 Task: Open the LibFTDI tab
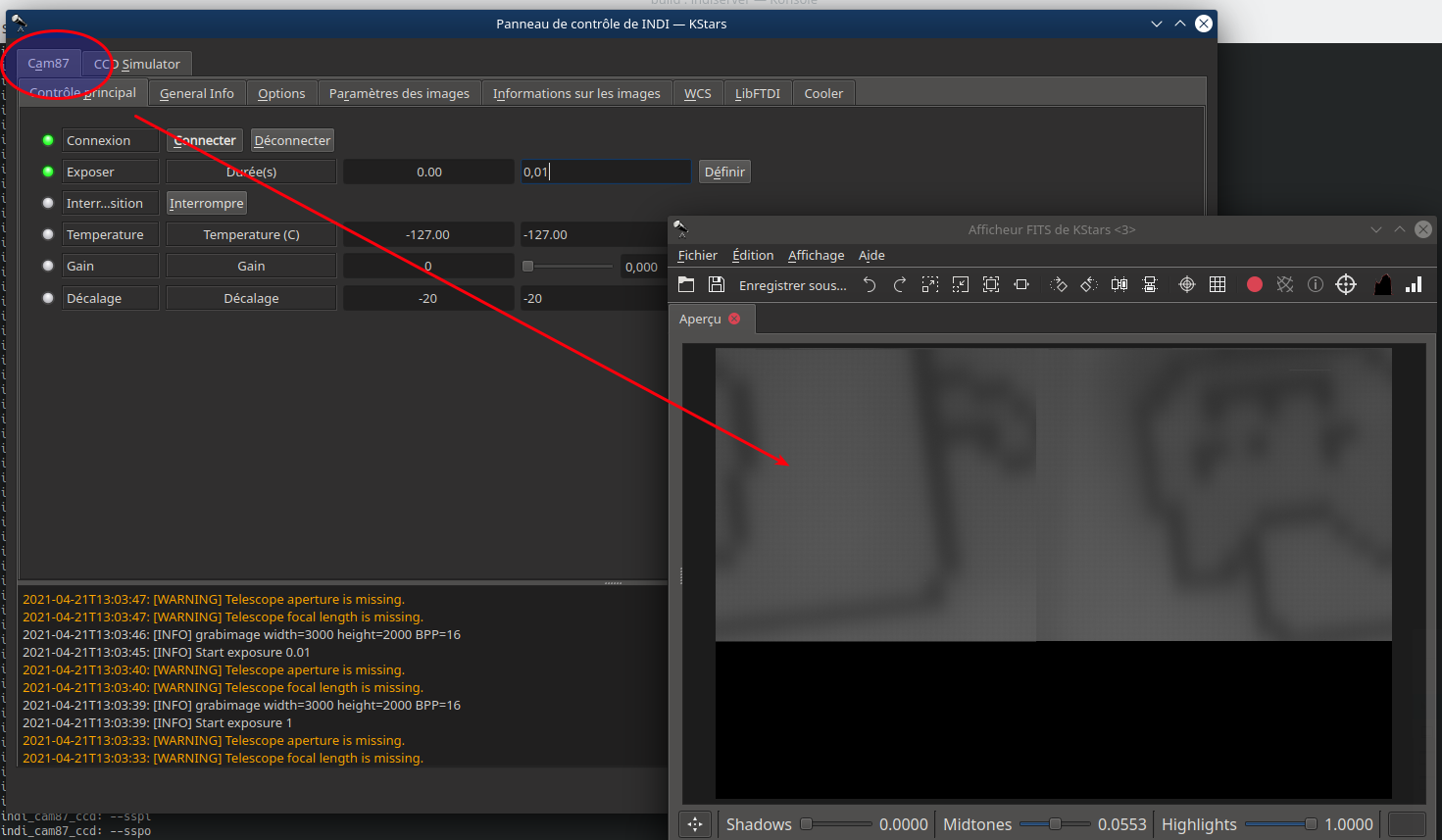coord(758,93)
